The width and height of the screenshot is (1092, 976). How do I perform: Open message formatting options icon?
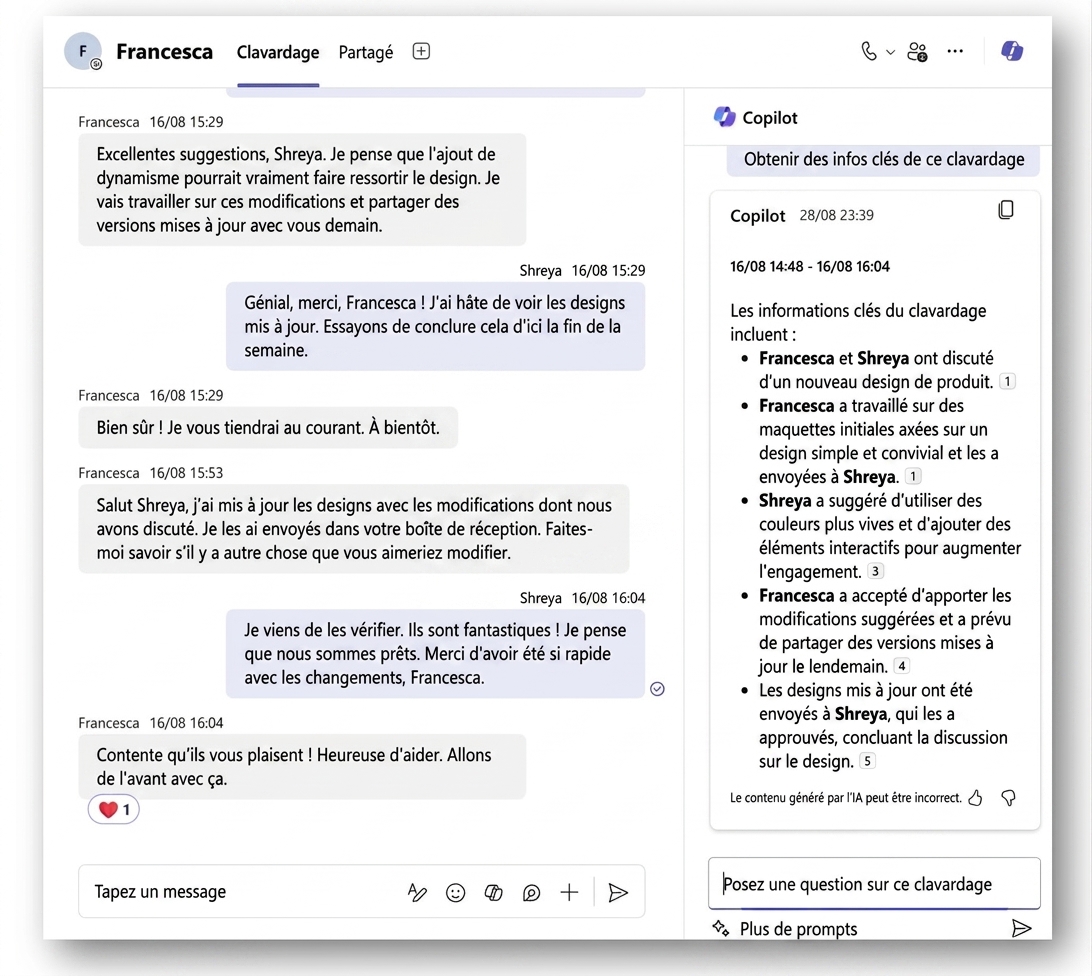tap(416, 892)
